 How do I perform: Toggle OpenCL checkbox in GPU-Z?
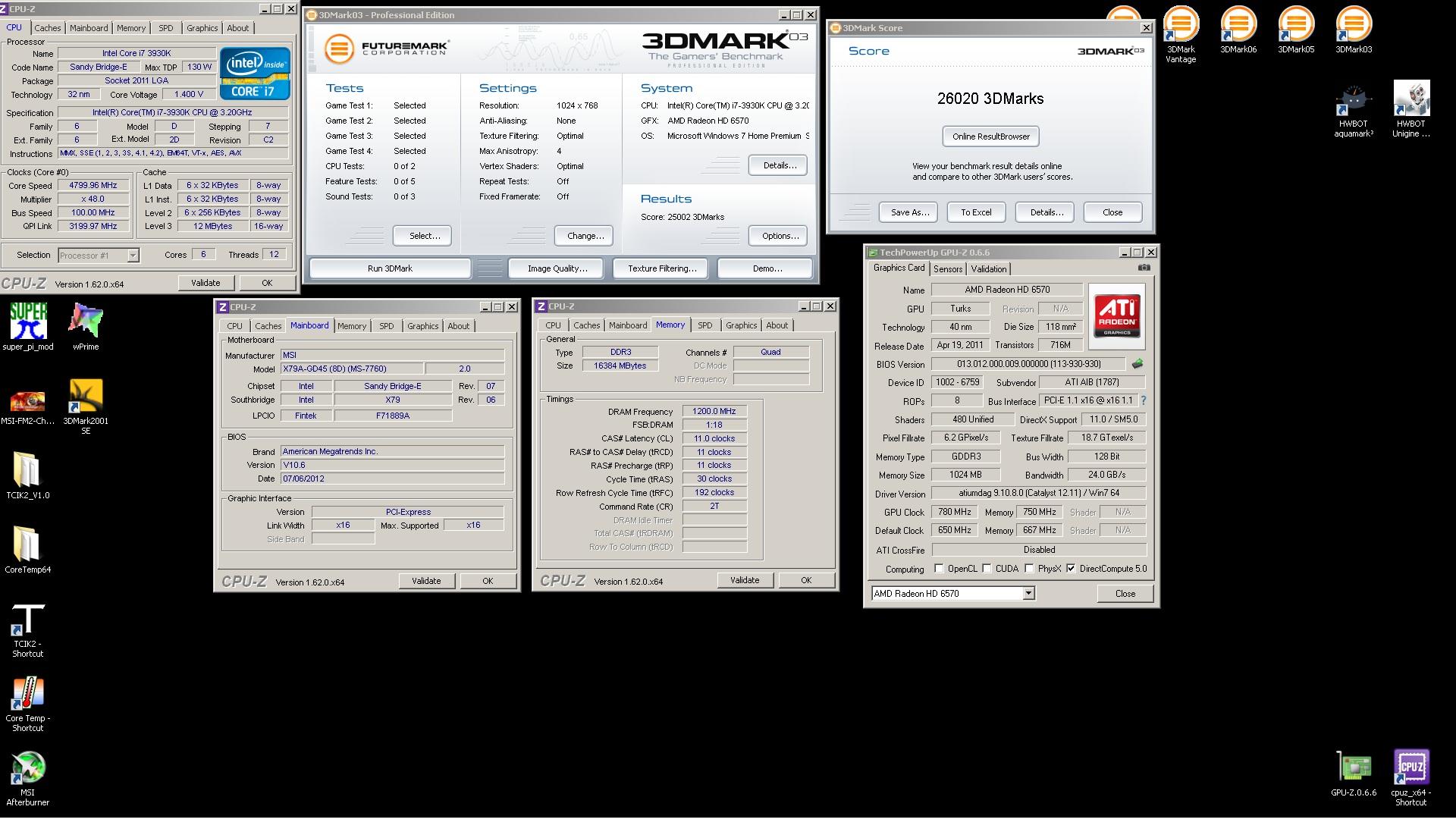coord(939,568)
